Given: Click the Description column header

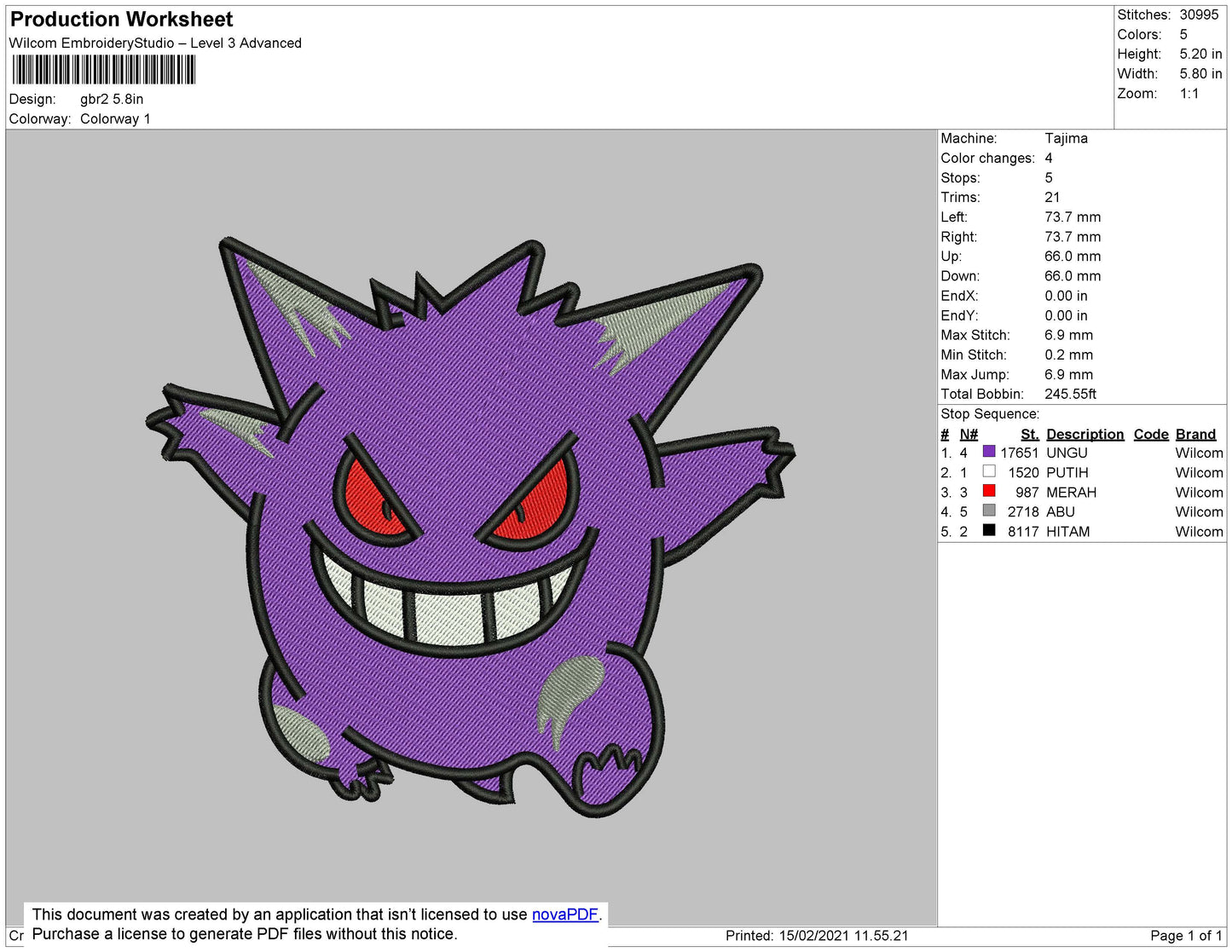Looking at the screenshot, I should [x=1085, y=434].
